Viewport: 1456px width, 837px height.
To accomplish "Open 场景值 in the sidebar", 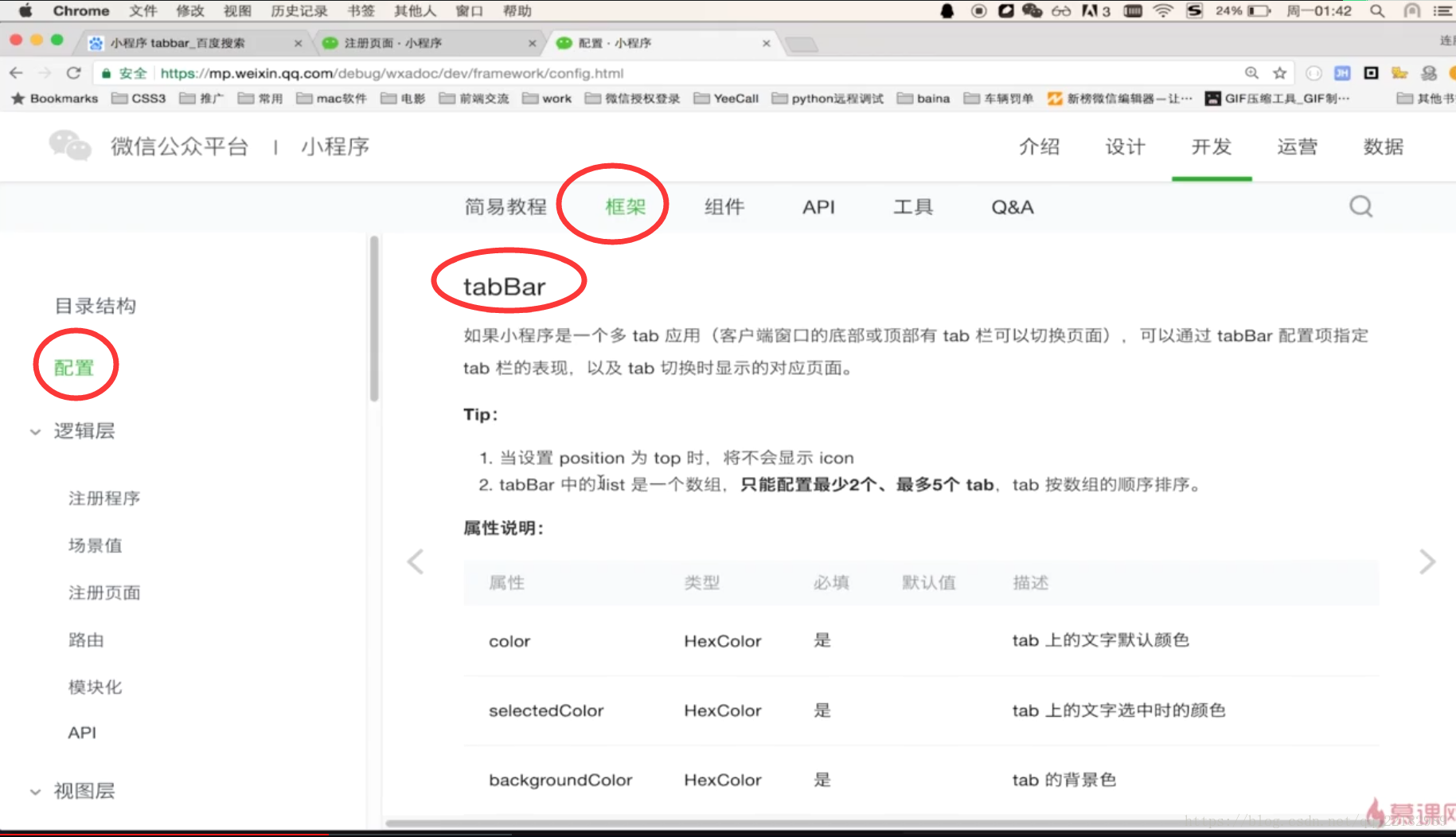I will coord(95,546).
